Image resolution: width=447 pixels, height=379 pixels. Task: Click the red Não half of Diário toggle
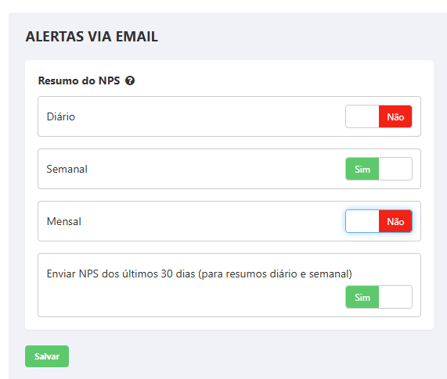click(x=395, y=117)
